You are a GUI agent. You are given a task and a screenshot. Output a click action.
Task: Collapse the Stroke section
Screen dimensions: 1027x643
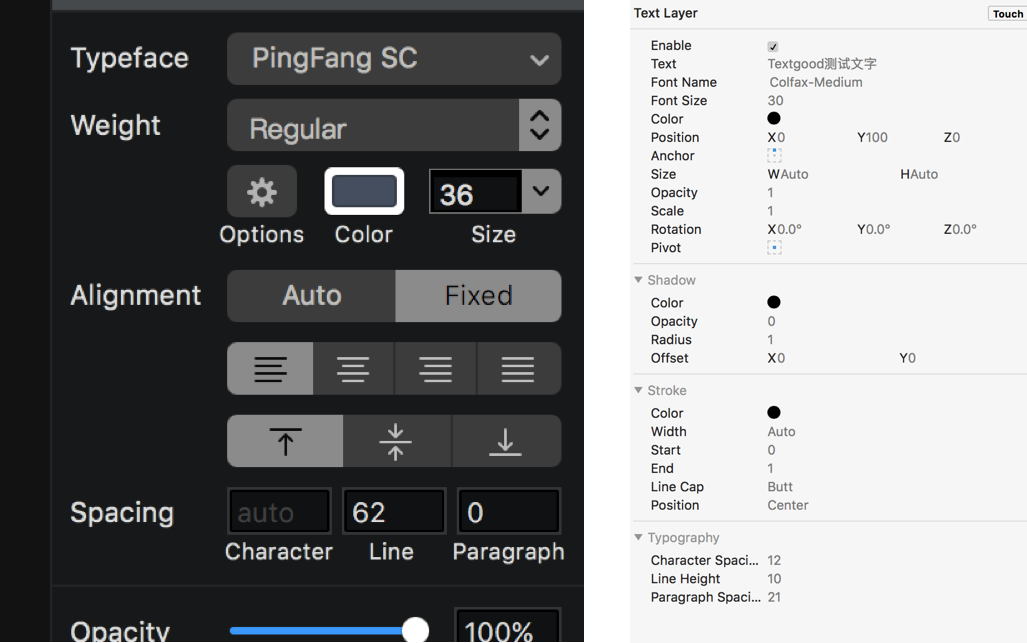click(638, 390)
